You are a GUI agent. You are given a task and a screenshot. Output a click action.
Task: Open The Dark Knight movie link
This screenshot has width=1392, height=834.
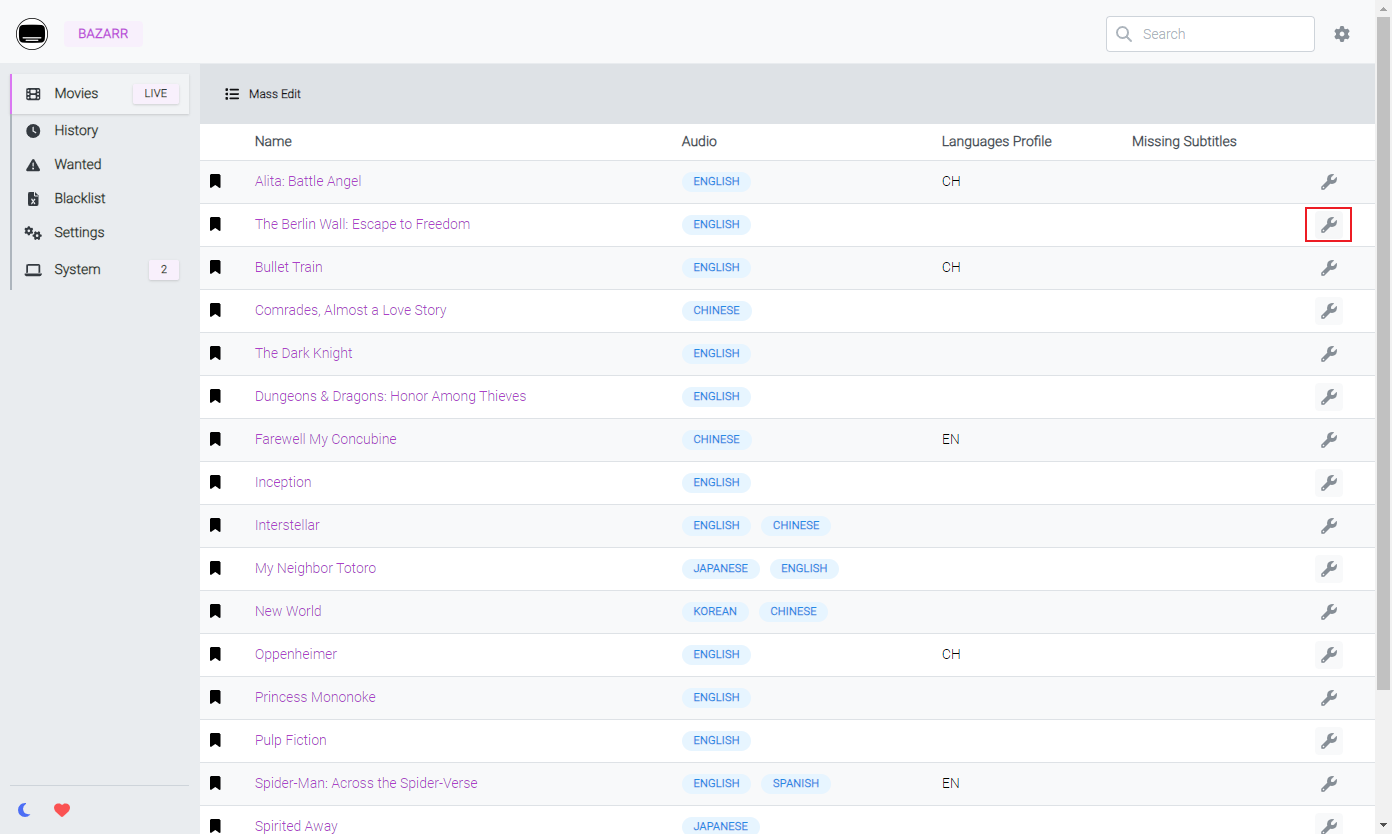(x=303, y=353)
